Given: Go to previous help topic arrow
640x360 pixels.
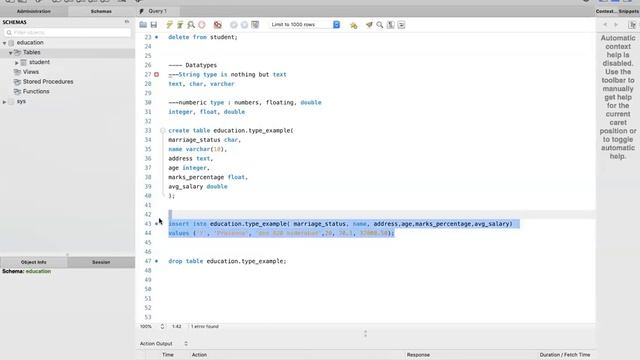Looking at the screenshot, I should [605, 25].
